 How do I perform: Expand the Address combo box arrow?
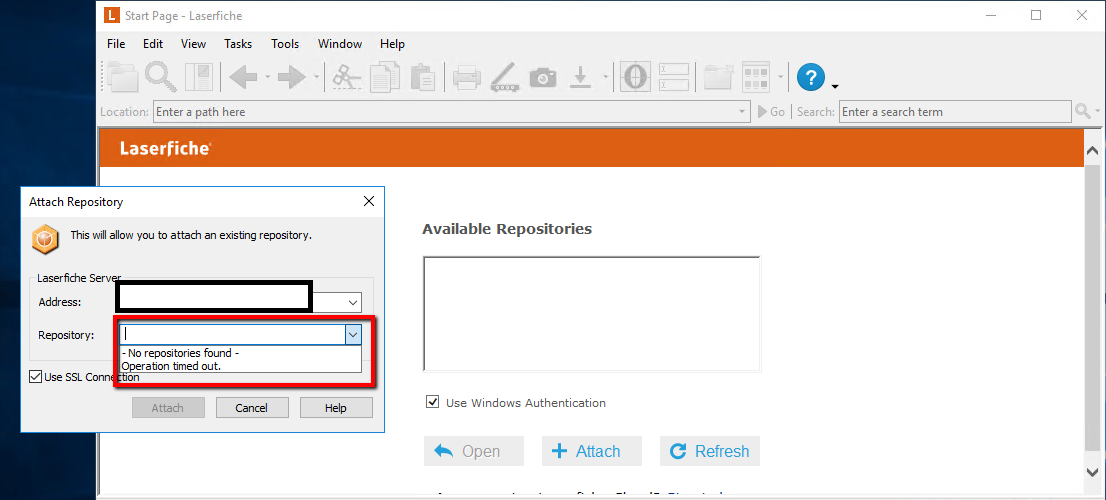353,302
